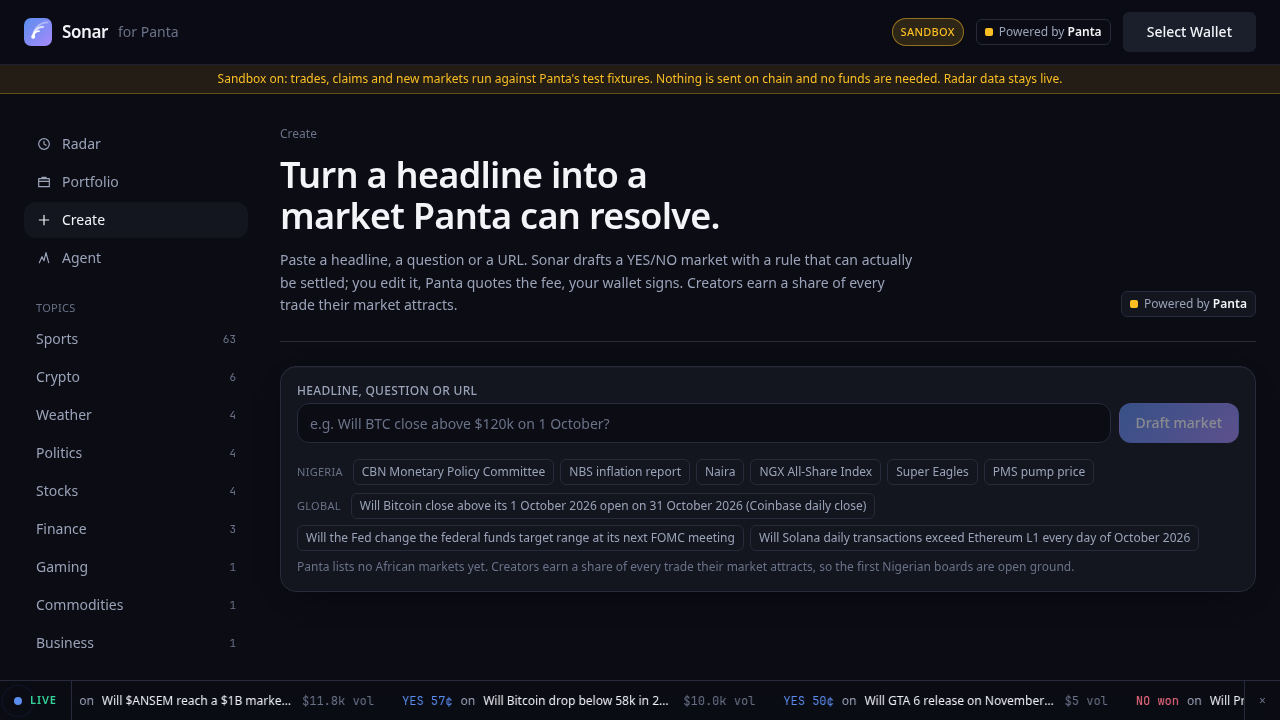This screenshot has width=1280, height=720.
Task: Click the Sonar brand name
Action: click(85, 32)
